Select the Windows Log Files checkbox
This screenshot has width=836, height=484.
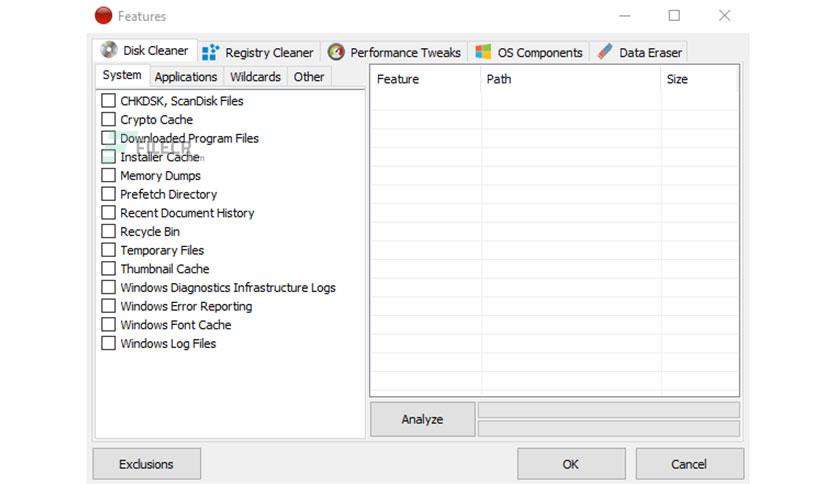coord(108,343)
